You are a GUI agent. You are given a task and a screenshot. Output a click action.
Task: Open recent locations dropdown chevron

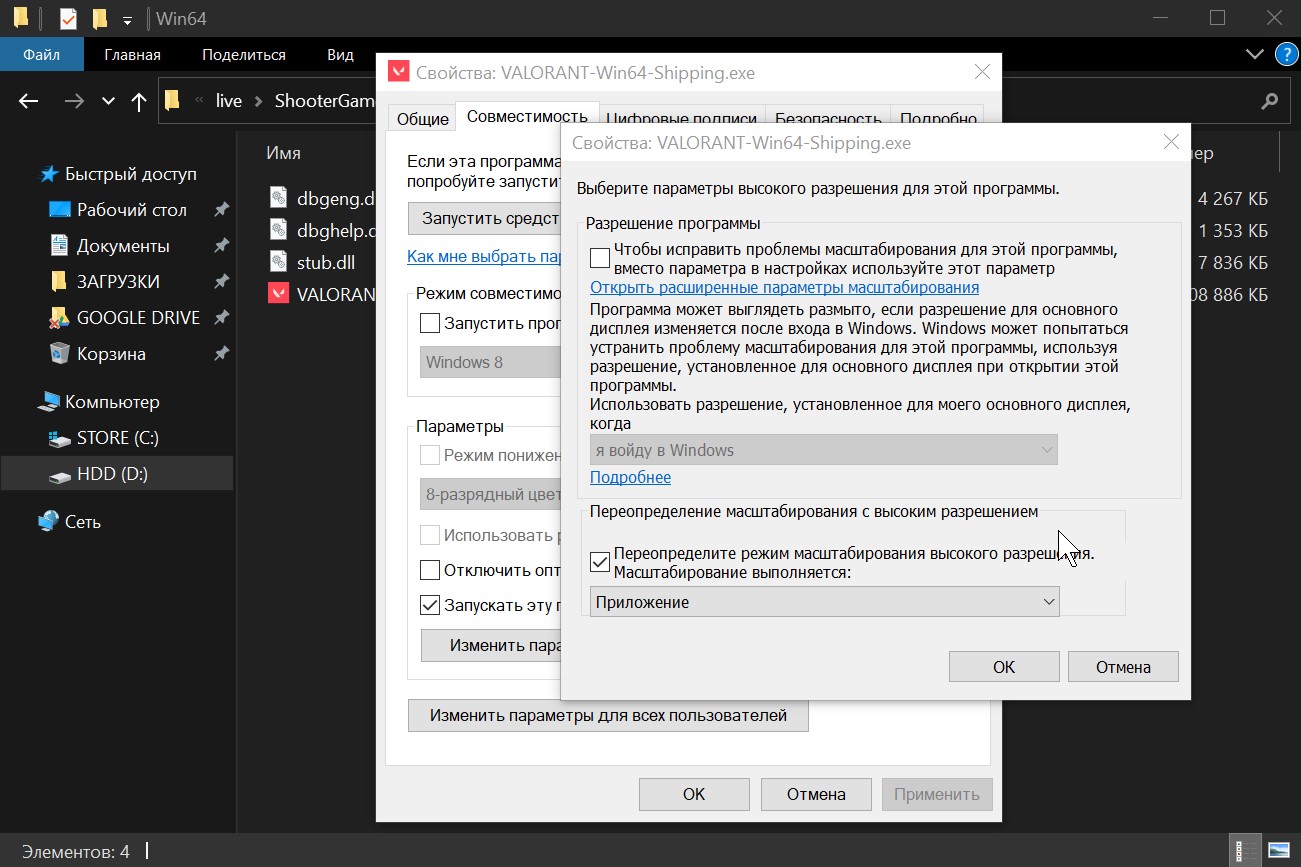click(x=108, y=101)
